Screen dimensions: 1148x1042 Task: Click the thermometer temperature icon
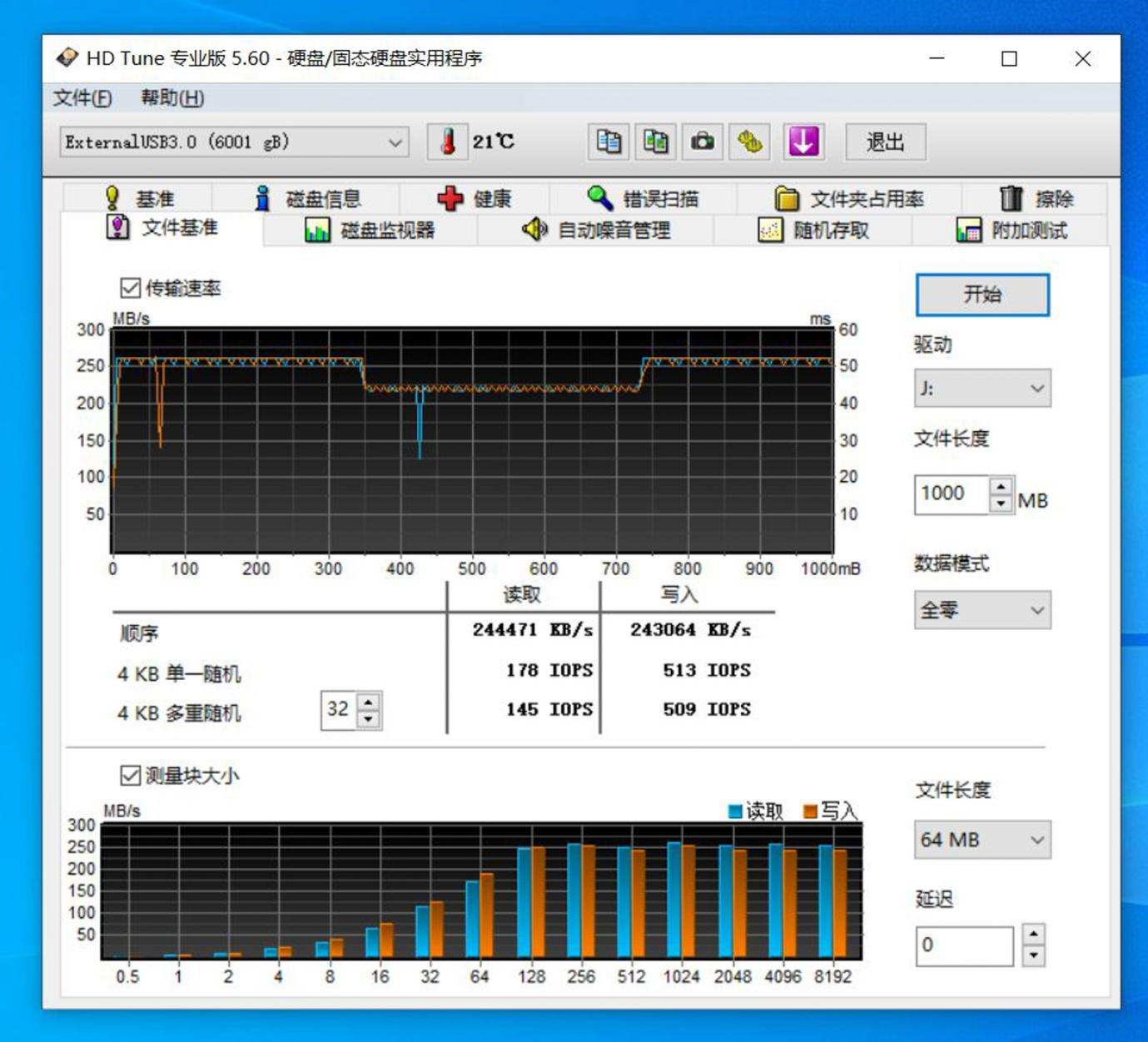click(x=448, y=141)
